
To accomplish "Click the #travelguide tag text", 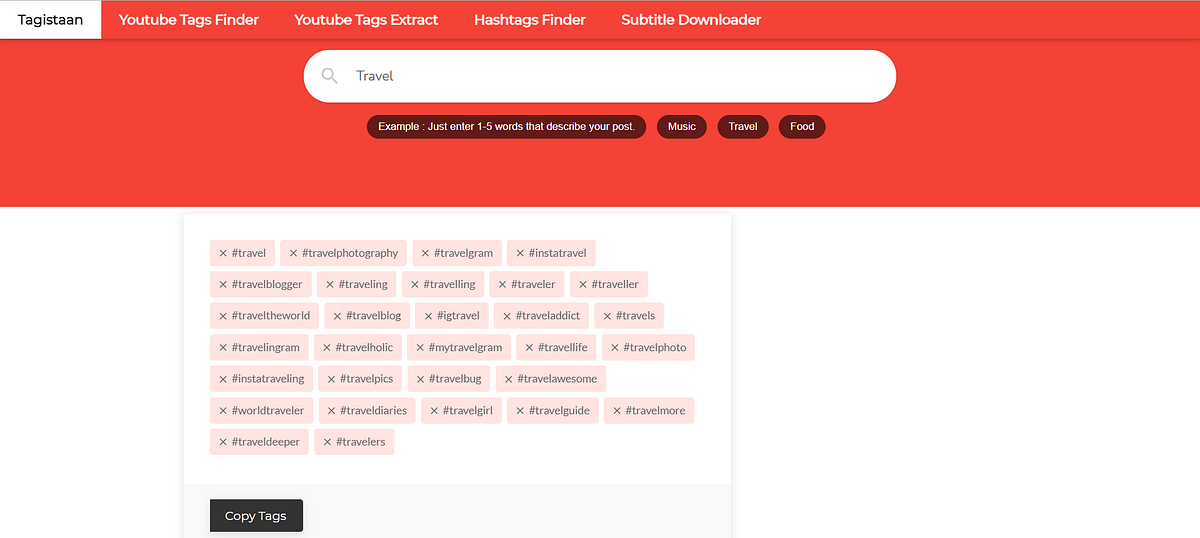I will pyautogui.click(x=559, y=410).
